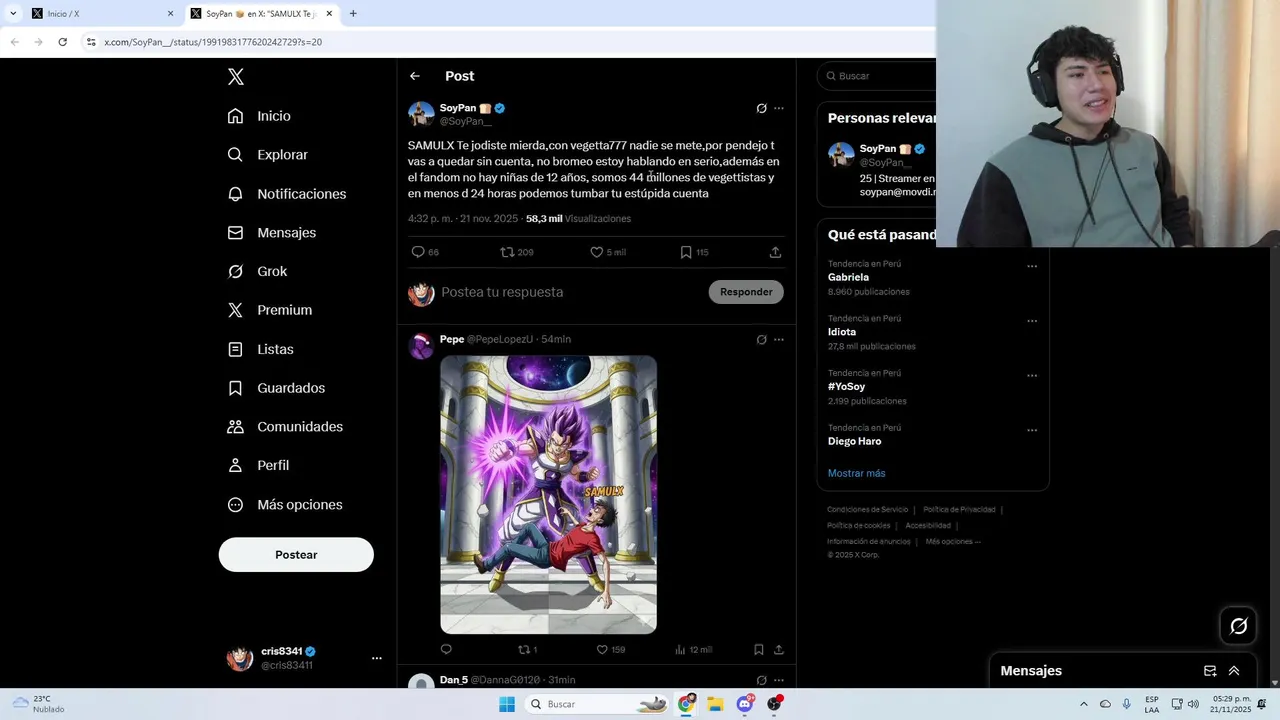Open options dots for #YoSoy trend
Viewport: 1280px width, 720px height.
point(1032,376)
